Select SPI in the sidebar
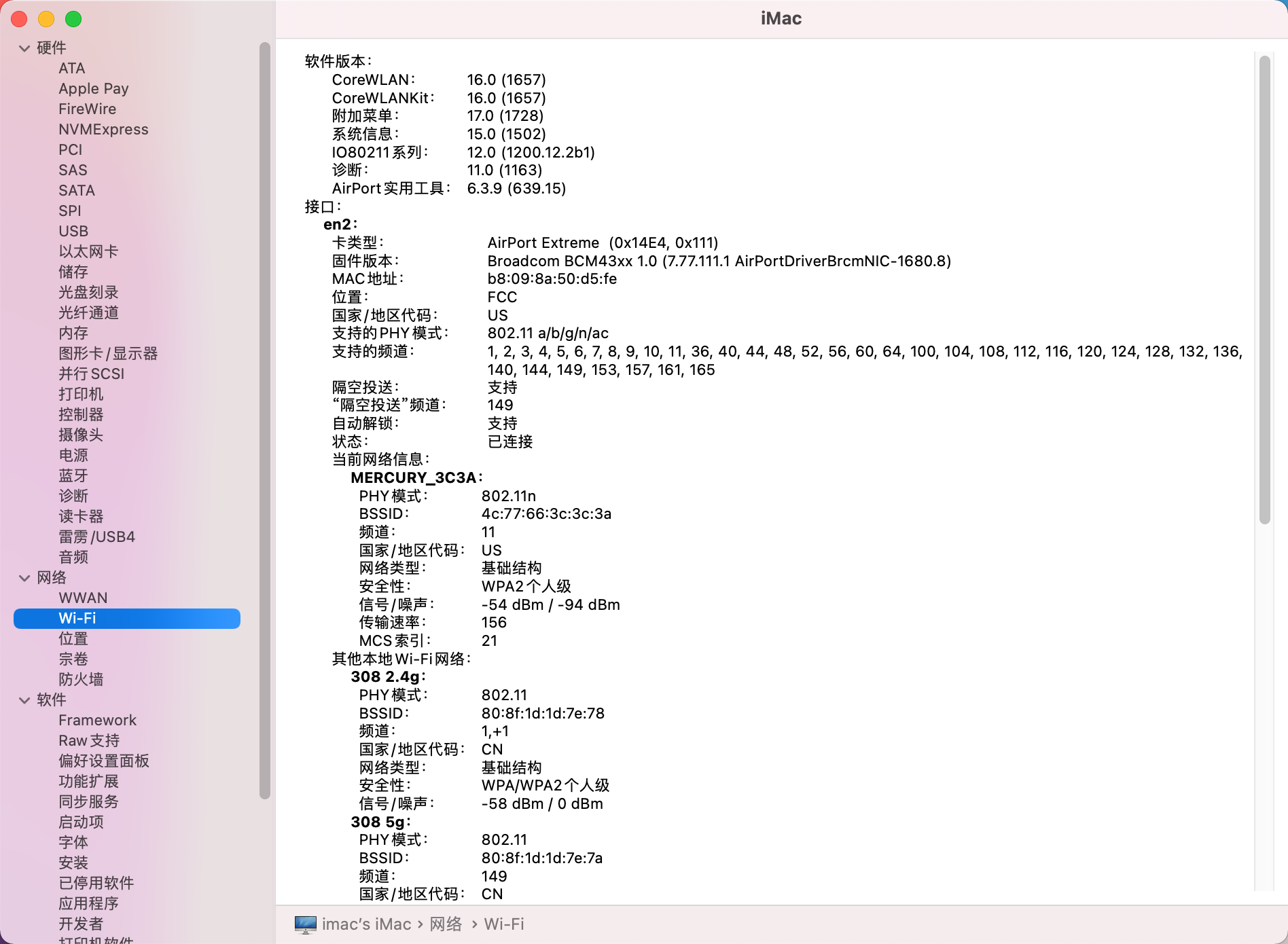Screen dimensions: 1288x944 point(70,211)
